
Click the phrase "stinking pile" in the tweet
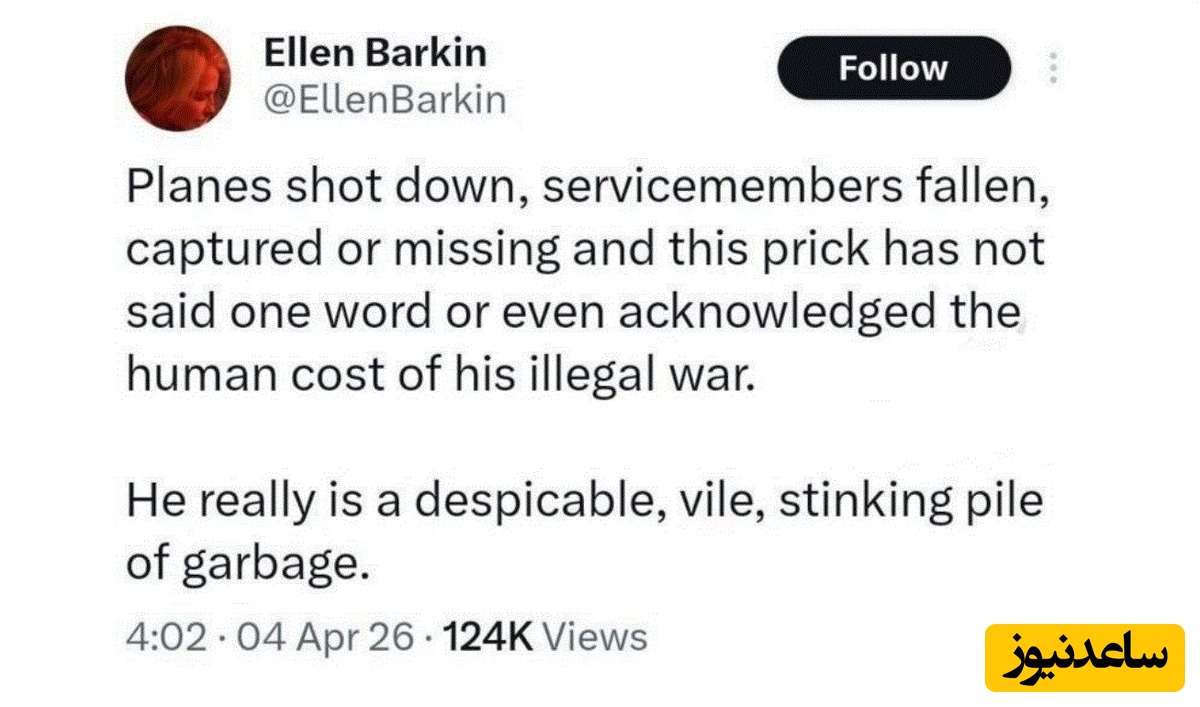click(x=911, y=500)
